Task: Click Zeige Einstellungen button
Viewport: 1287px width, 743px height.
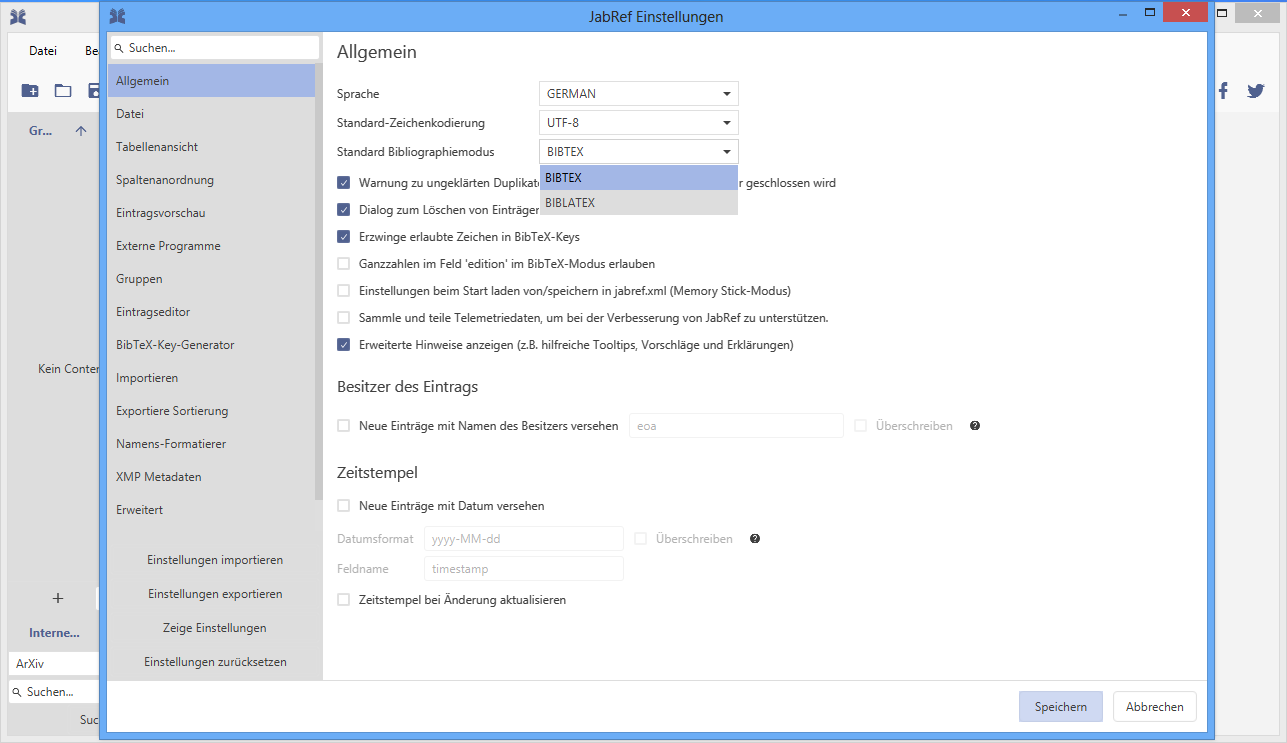Action: 215,628
